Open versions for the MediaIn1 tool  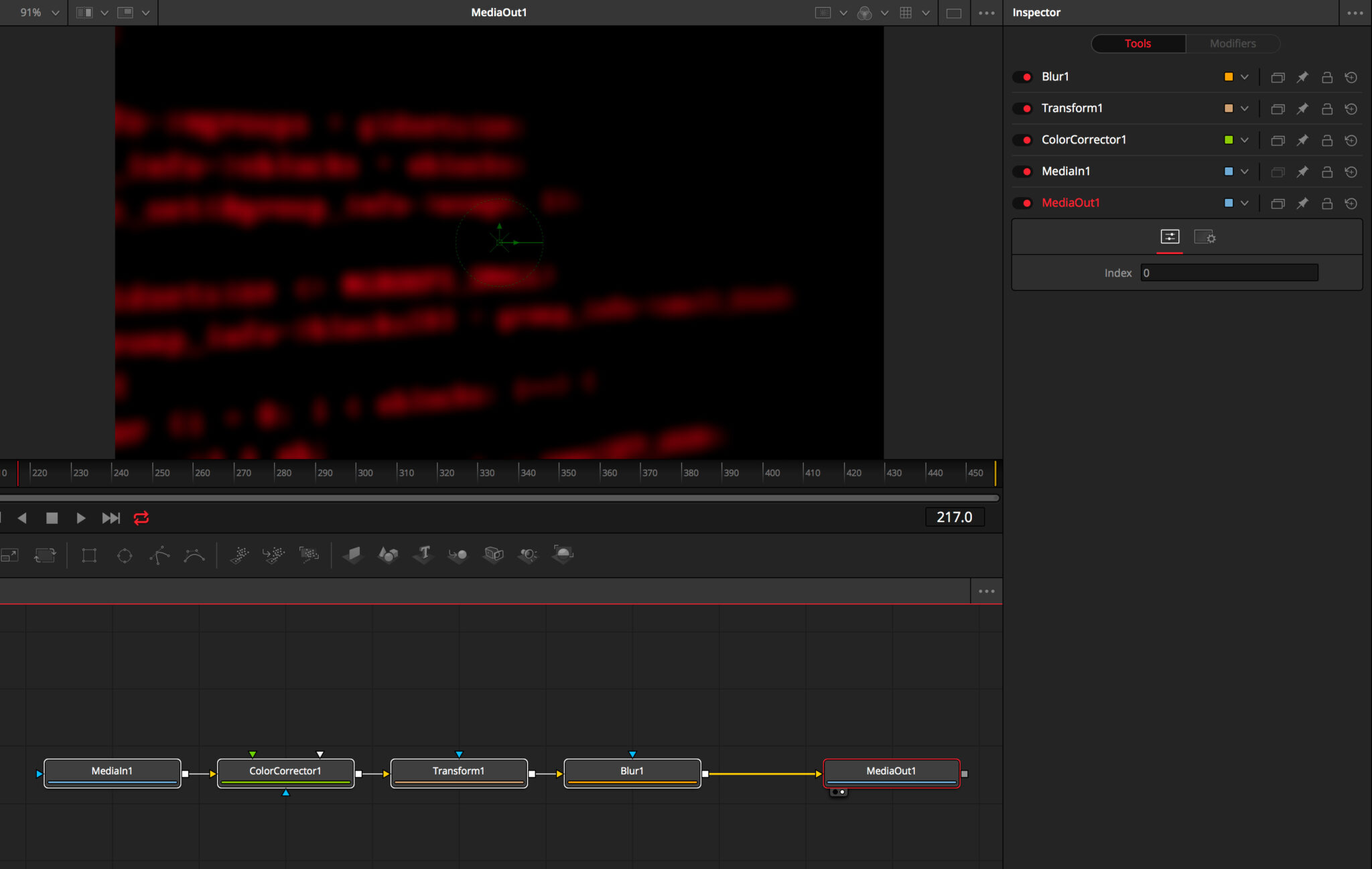(x=1278, y=172)
